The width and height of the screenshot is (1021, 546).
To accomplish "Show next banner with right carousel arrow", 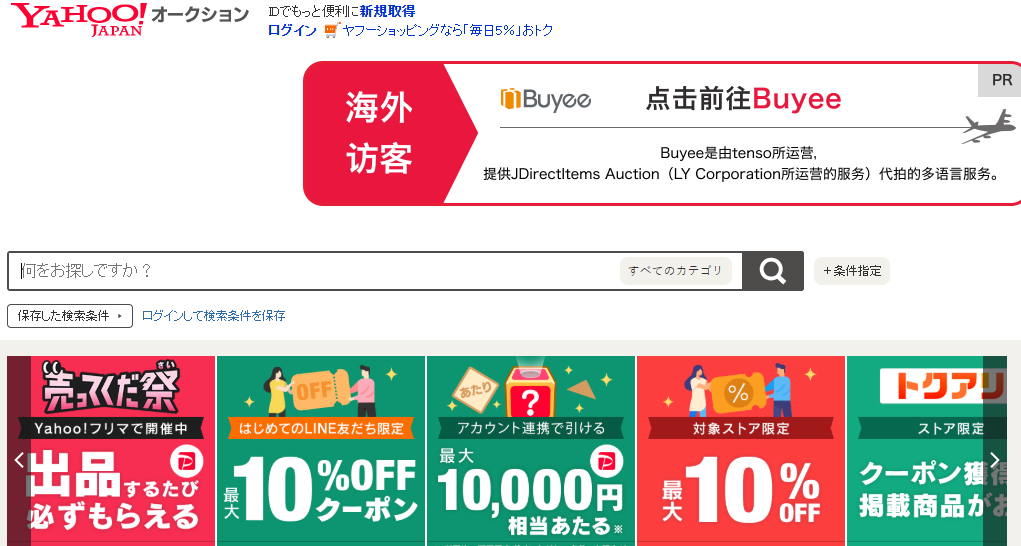I will coord(994,460).
